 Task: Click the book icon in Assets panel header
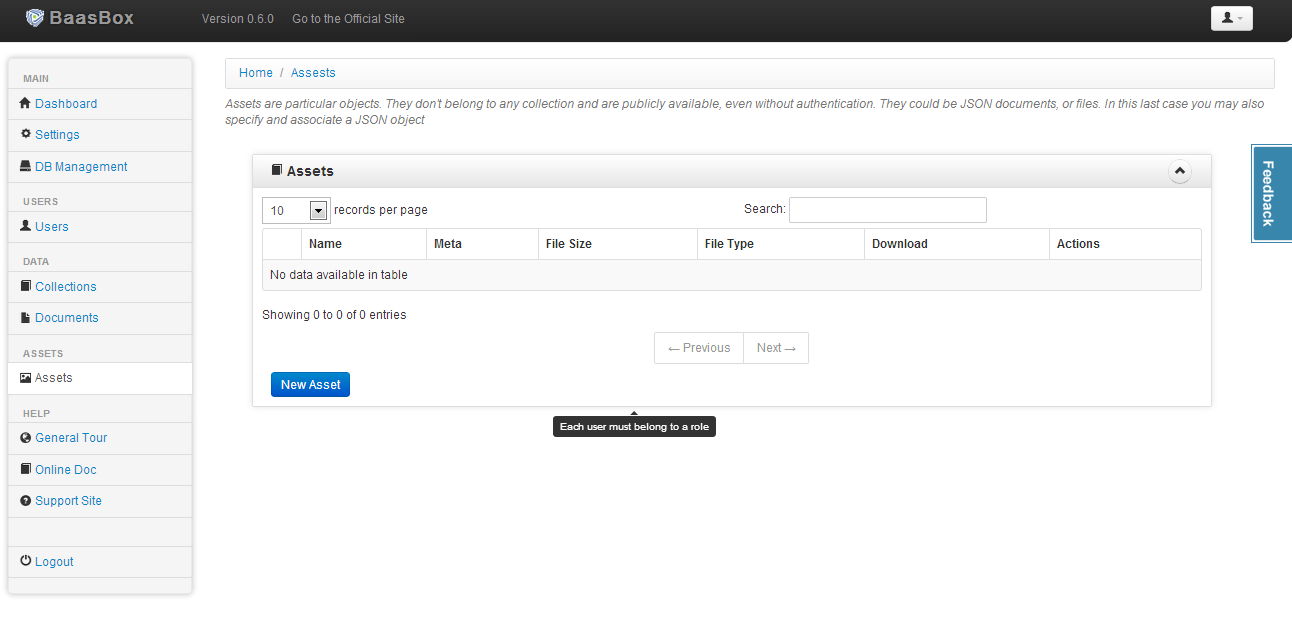tap(277, 170)
